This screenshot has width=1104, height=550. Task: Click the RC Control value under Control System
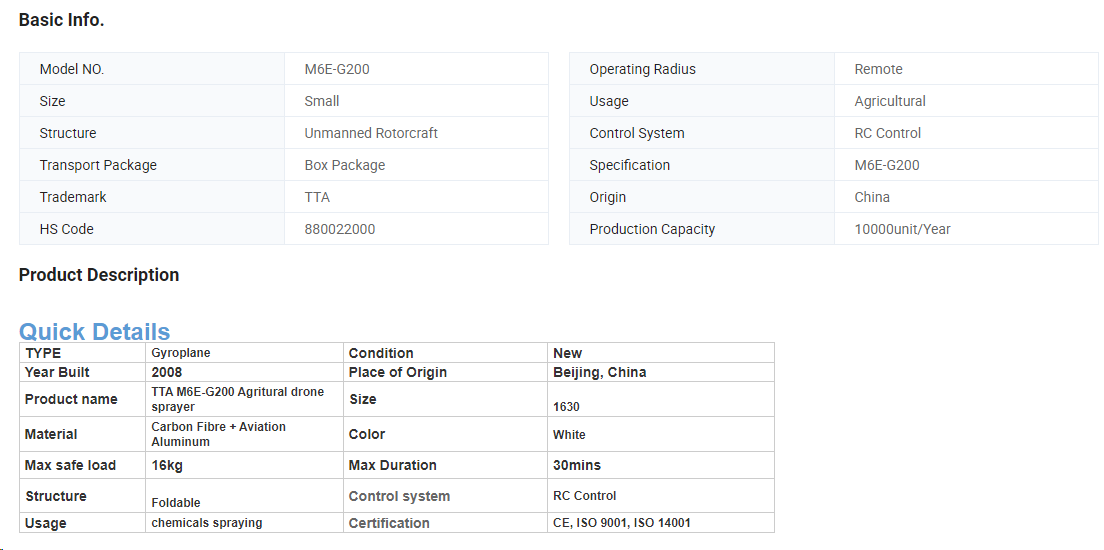[887, 133]
